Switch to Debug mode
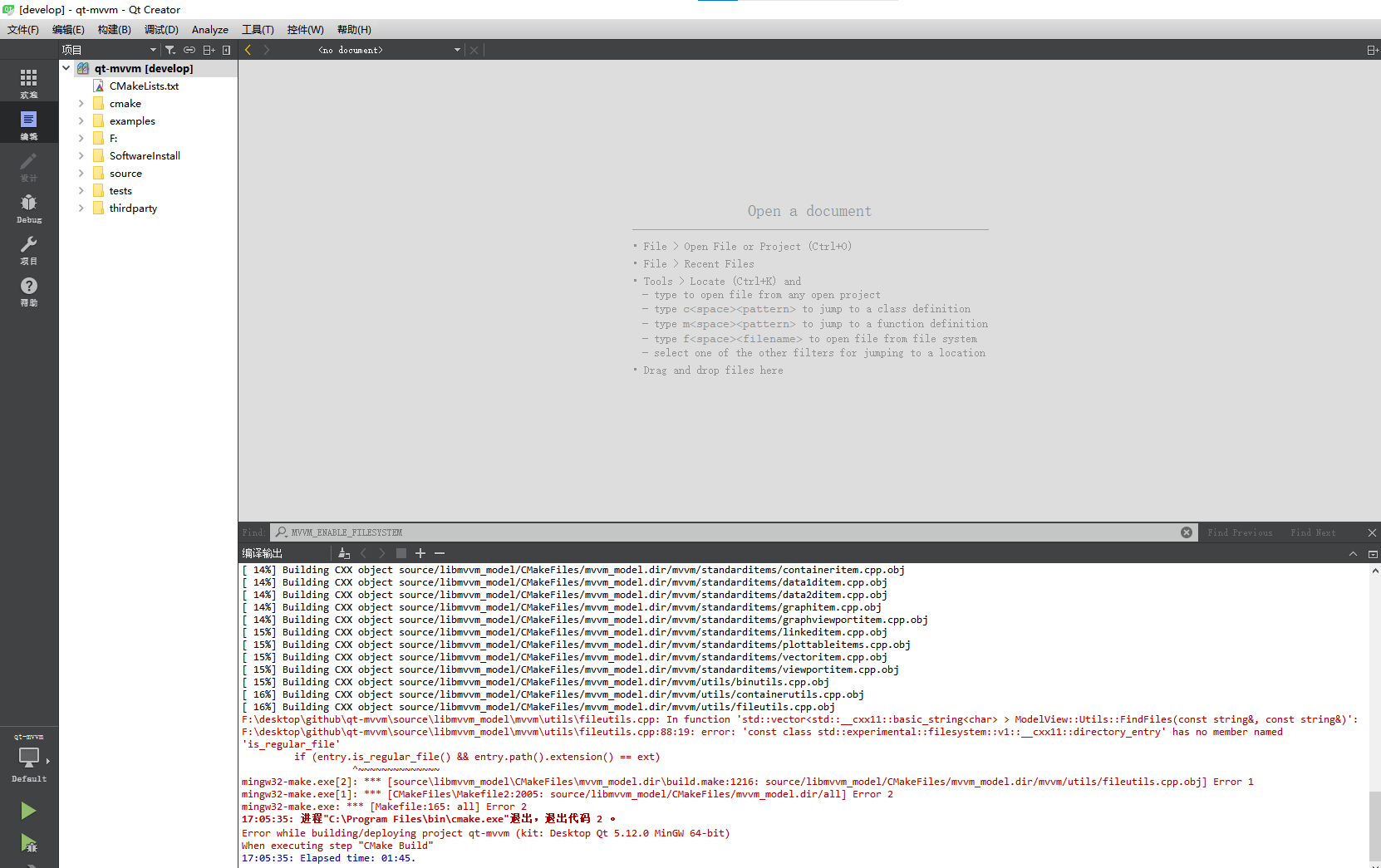Image resolution: width=1381 pixels, height=868 pixels. tap(29, 207)
